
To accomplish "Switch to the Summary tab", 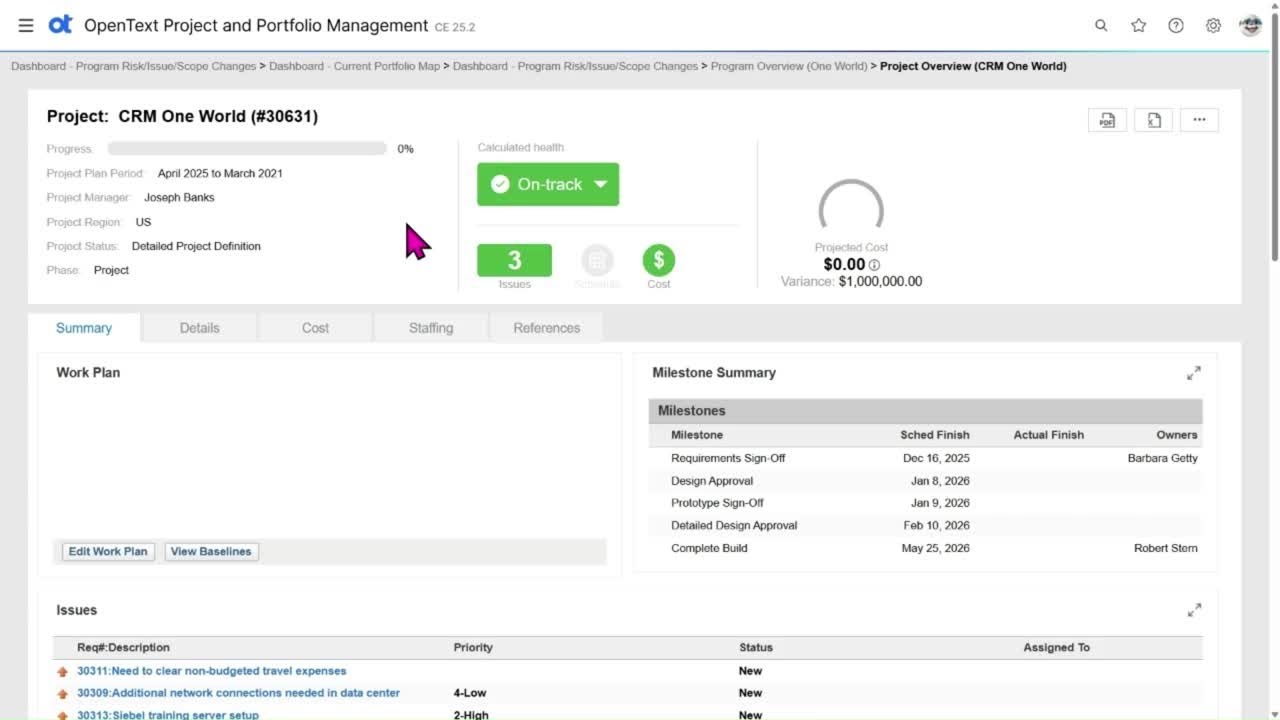I will pos(84,328).
